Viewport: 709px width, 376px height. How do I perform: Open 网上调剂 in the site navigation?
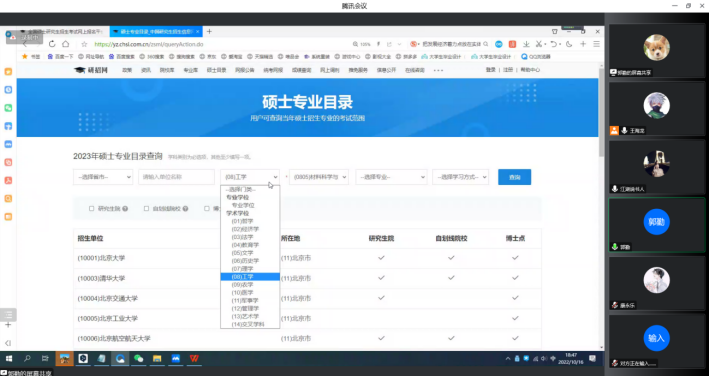pyautogui.click(x=330, y=70)
